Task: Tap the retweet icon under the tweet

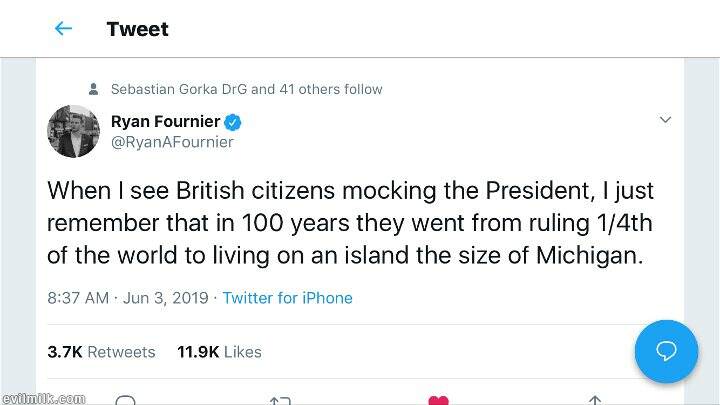Action: click(279, 401)
